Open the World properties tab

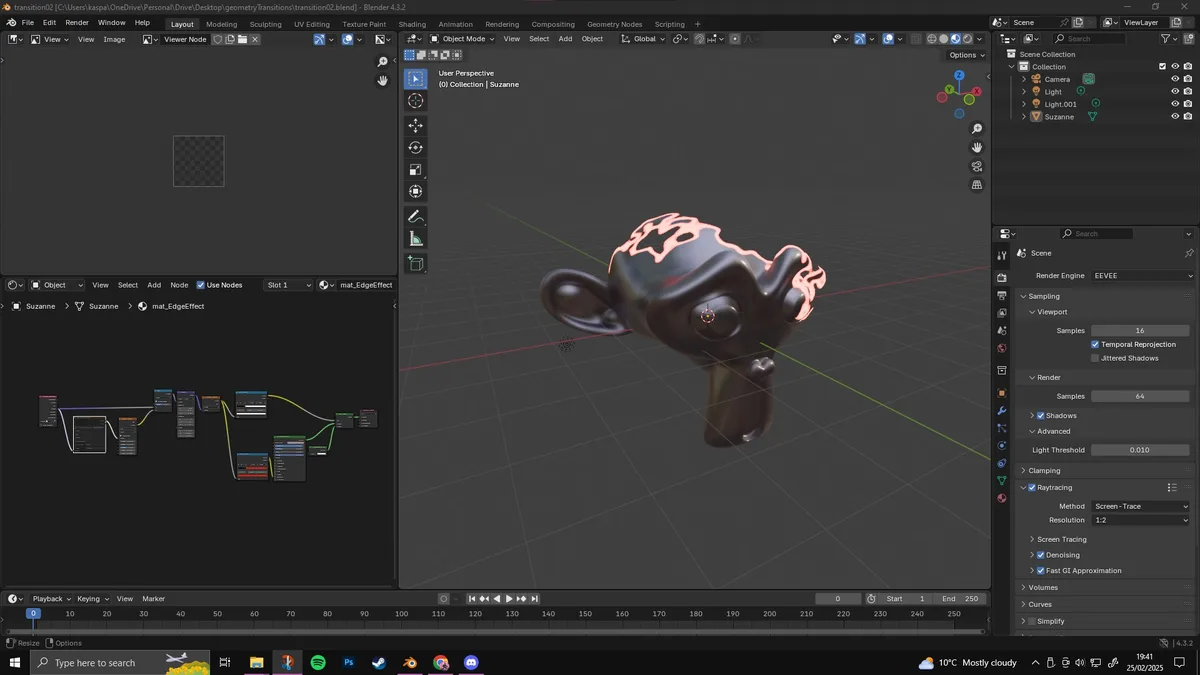coord(1002,348)
